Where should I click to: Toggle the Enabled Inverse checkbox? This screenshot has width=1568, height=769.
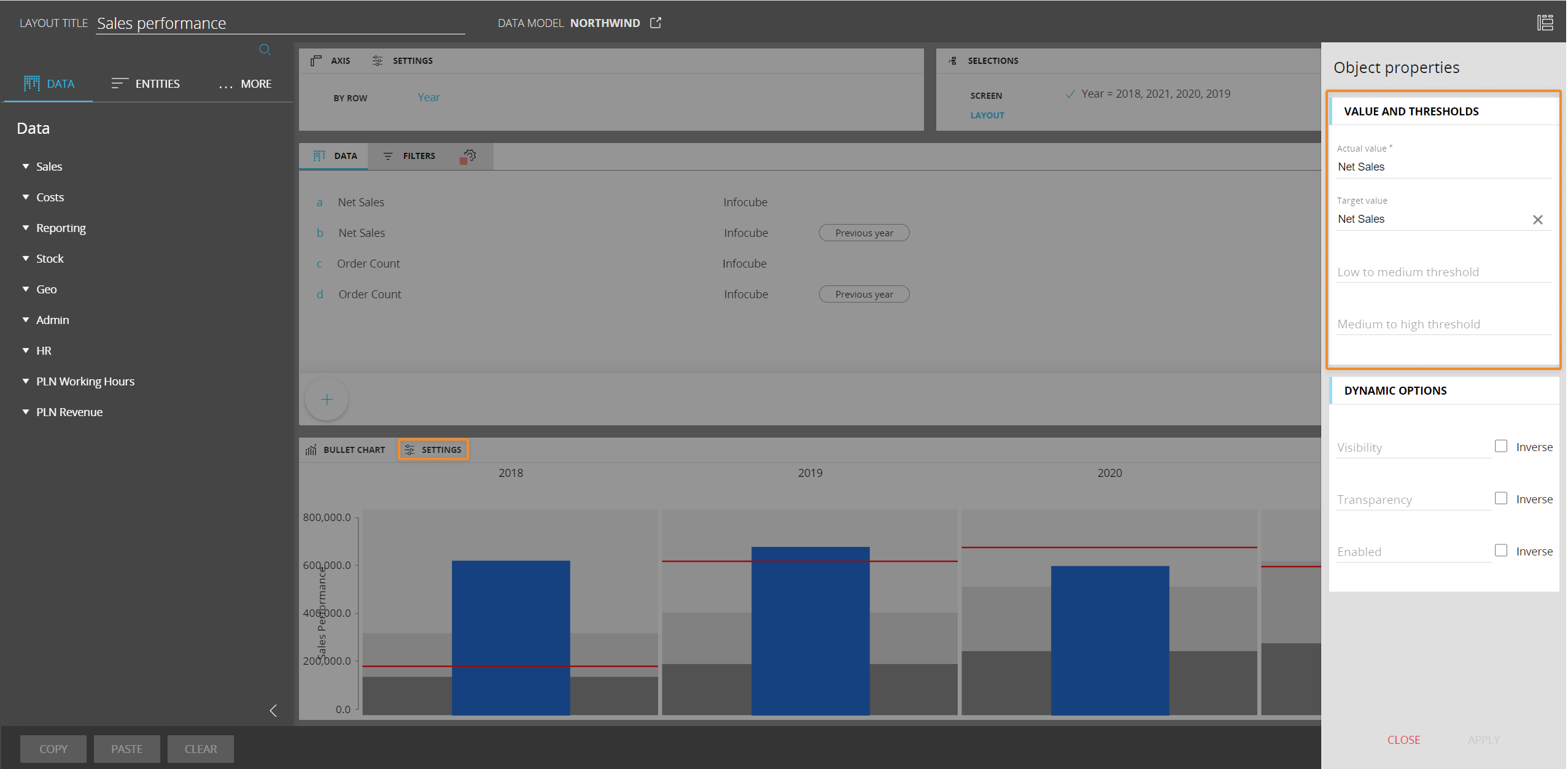coord(1501,551)
